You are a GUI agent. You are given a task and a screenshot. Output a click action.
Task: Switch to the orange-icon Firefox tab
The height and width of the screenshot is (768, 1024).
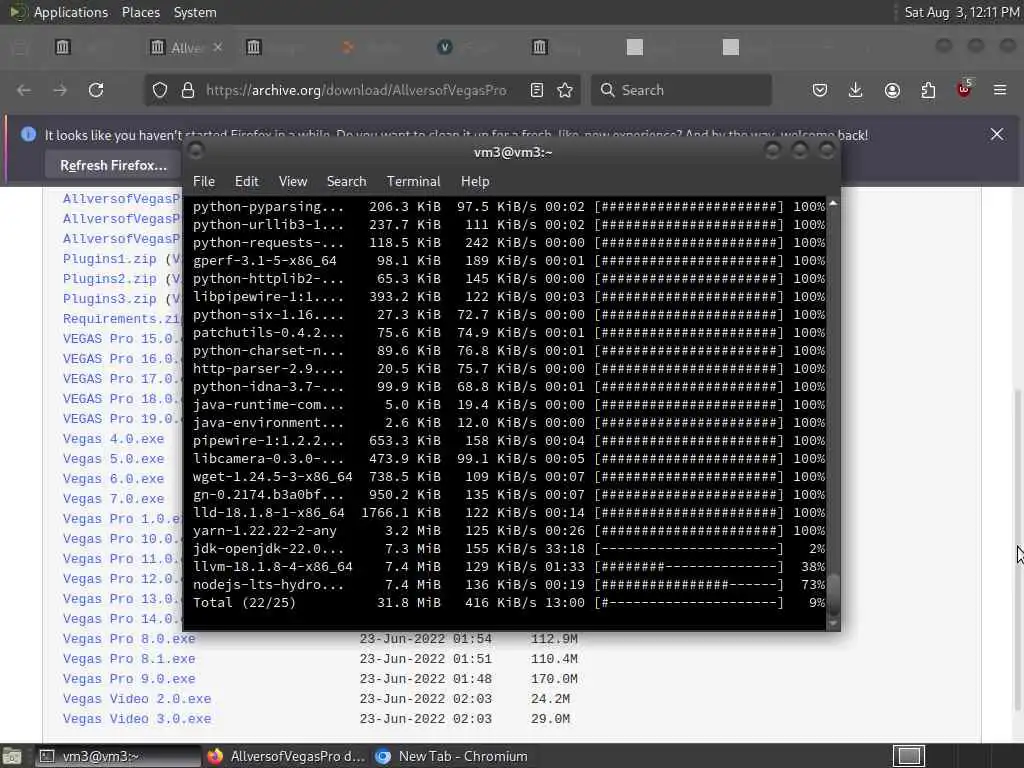tap(348, 47)
